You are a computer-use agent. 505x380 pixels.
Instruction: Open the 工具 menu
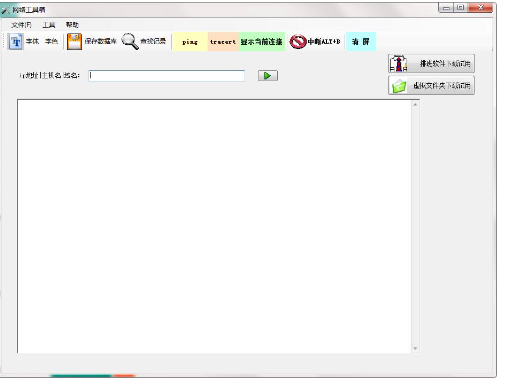click(49, 25)
